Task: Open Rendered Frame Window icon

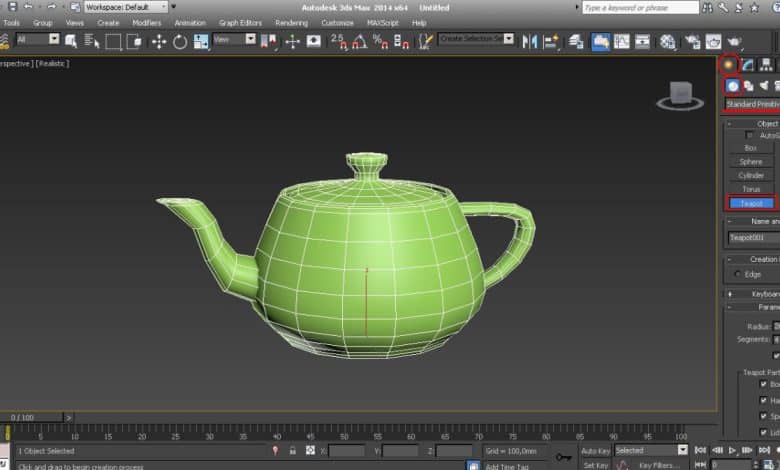Action: coord(713,41)
